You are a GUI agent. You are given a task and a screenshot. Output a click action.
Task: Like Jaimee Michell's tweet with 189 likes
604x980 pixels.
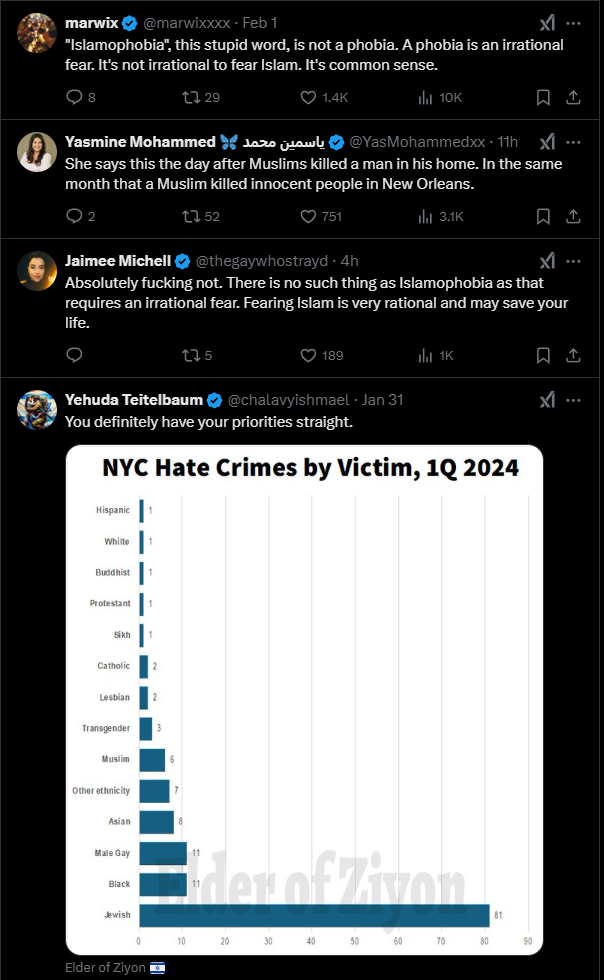pyautogui.click(x=322, y=356)
